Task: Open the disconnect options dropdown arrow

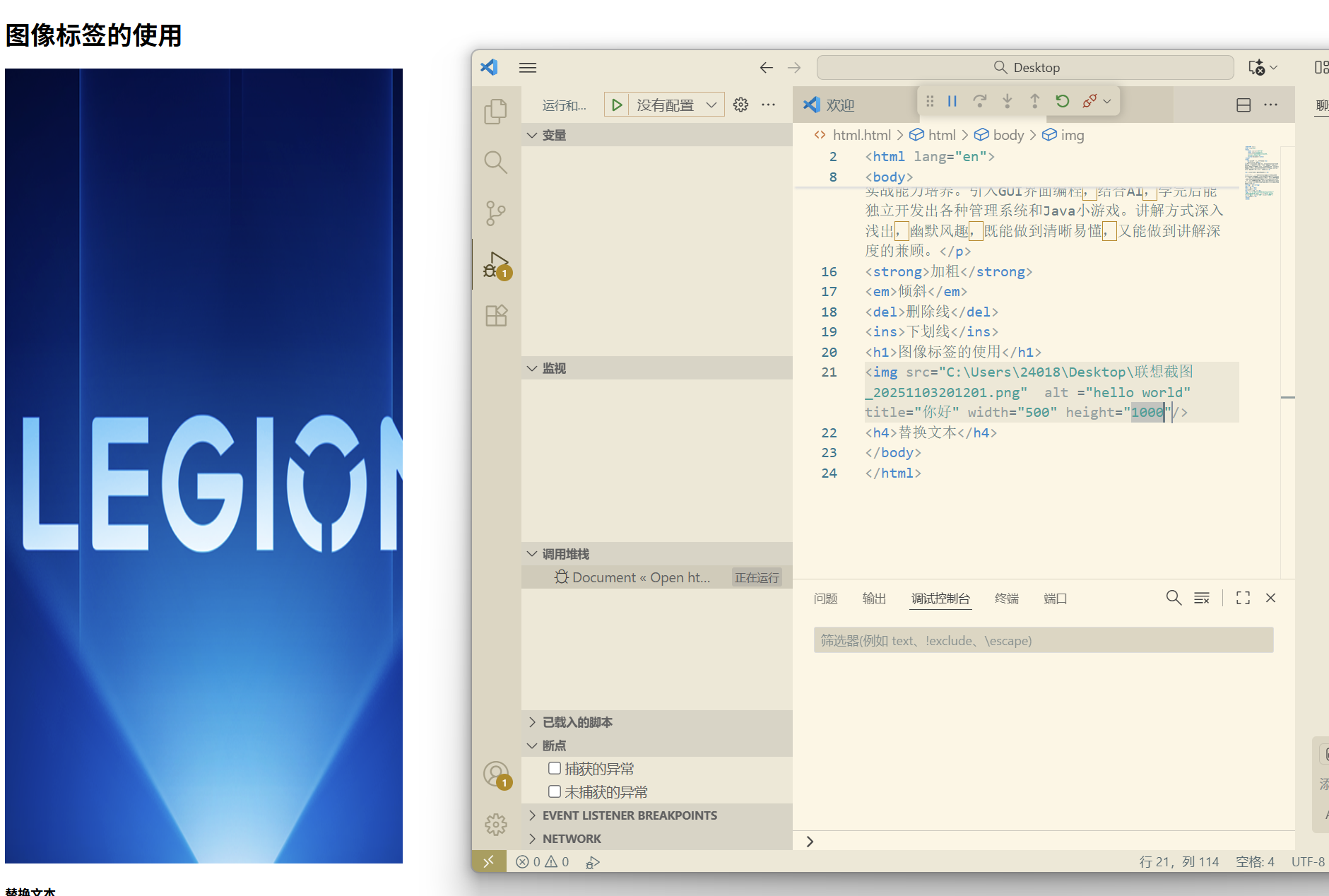Action: point(1107,101)
